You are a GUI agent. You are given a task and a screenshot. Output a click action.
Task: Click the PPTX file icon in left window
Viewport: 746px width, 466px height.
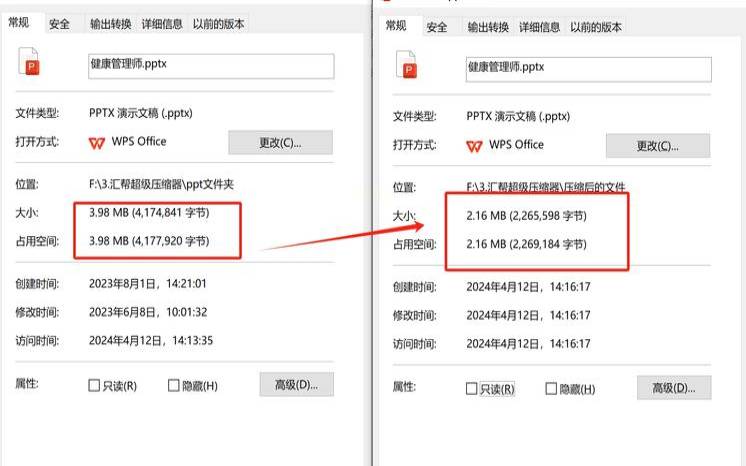click(29, 61)
